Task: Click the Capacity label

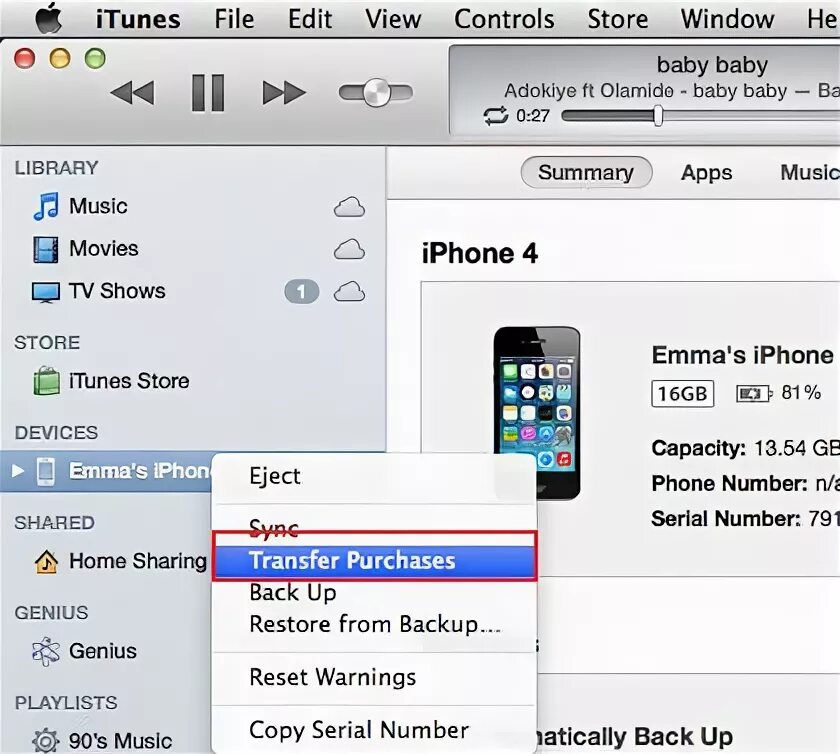Action: click(698, 449)
